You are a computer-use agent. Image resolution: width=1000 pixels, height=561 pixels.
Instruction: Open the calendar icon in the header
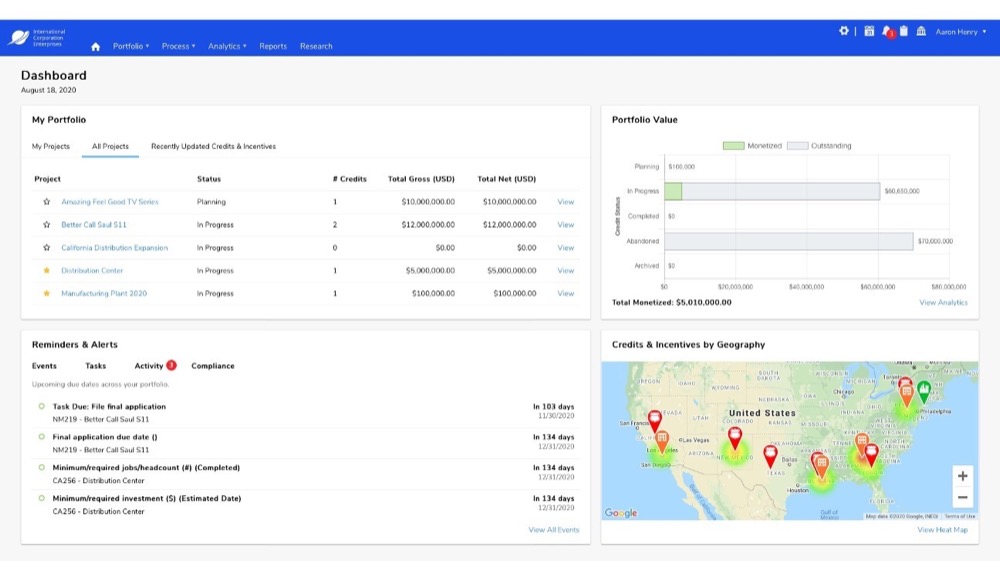point(869,31)
